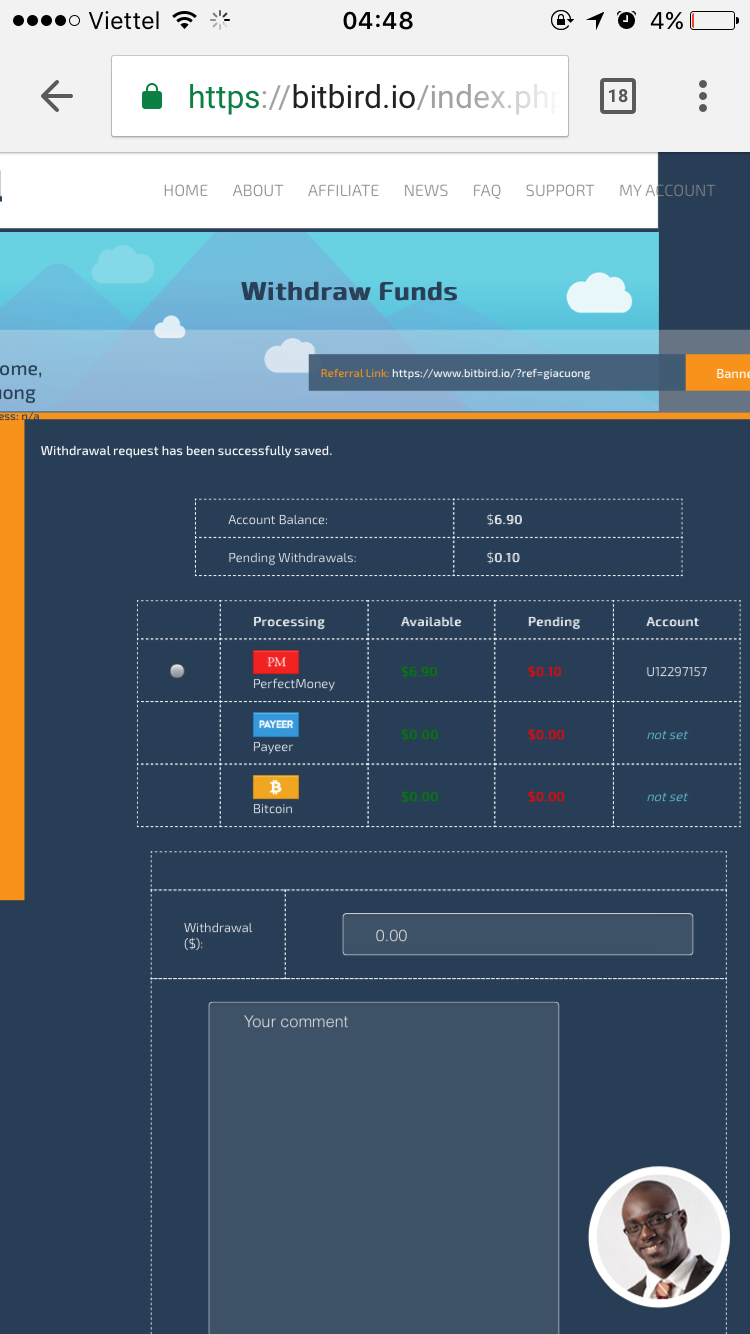Tap the rotation lock status icon
Image resolution: width=750 pixels, height=1334 pixels.
562,20
